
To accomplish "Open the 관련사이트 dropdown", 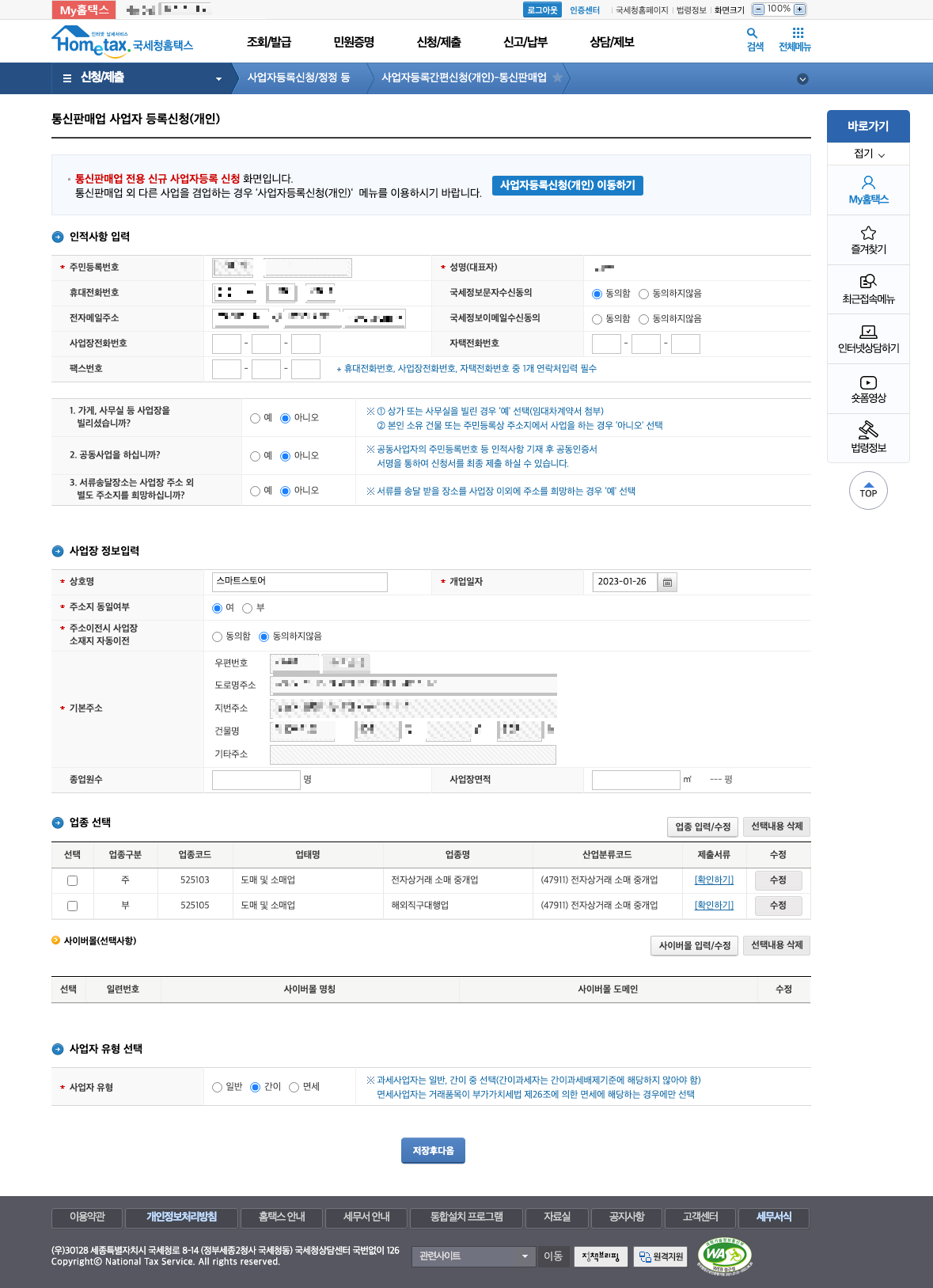I will [473, 1256].
